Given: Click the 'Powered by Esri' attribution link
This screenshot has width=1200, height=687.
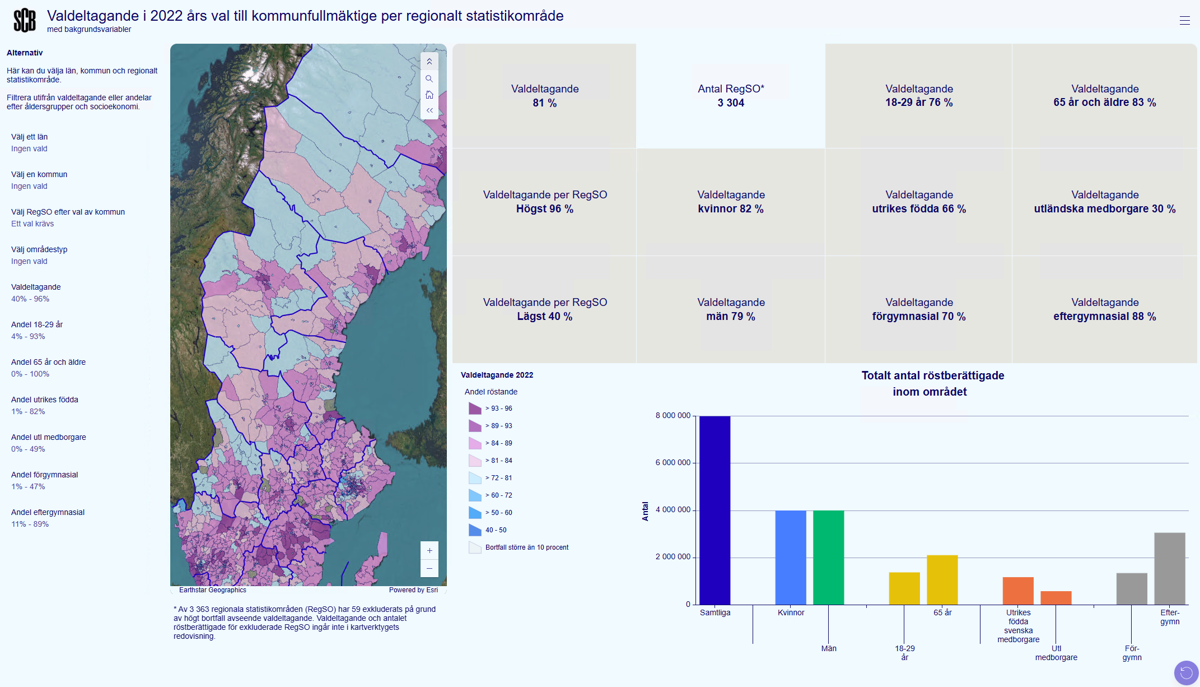Looking at the screenshot, I should coord(413,590).
